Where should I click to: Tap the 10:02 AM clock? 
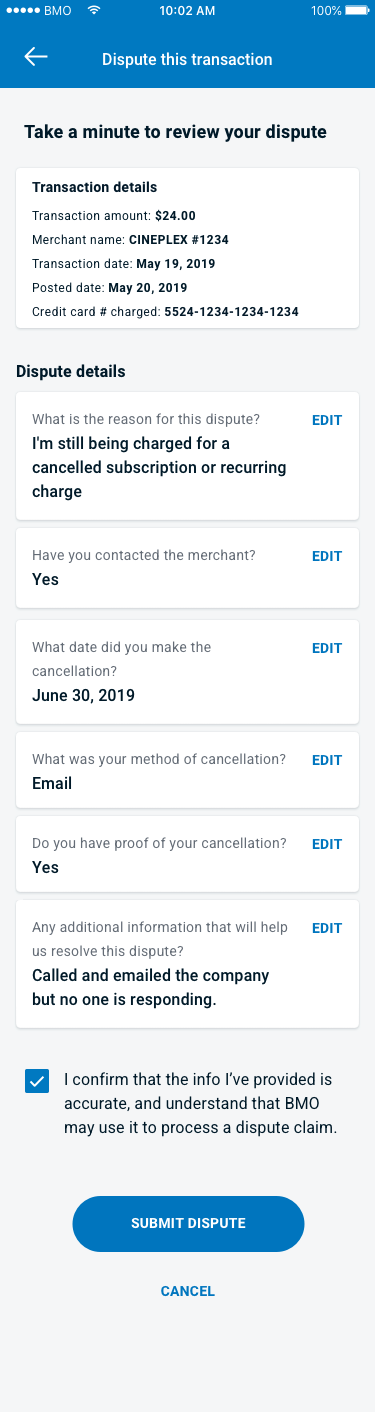[x=187, y=10]
